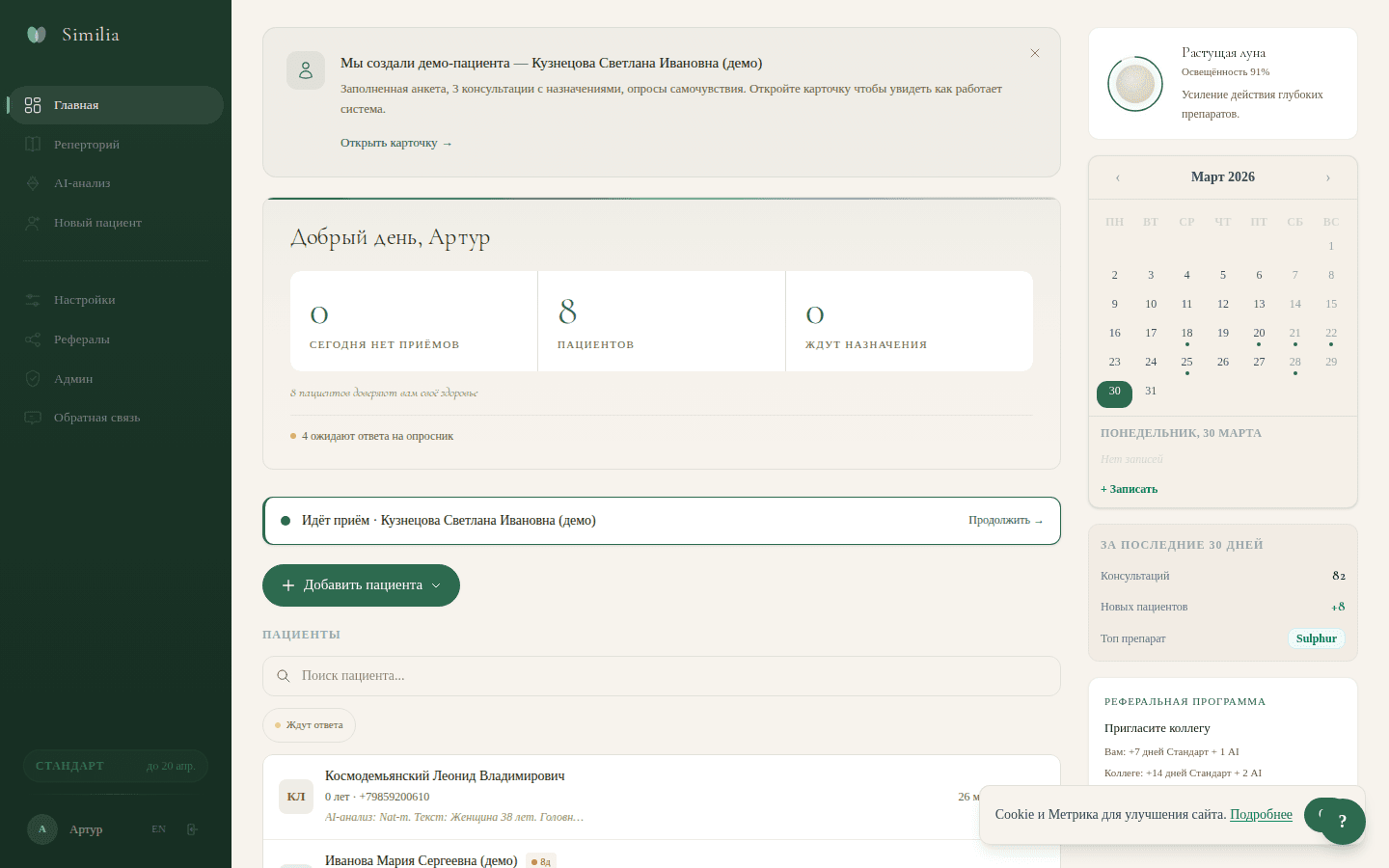Viewport: 1389px width, 868px height.
Task: Click the Открыть карточку link
Action: [x=395, y=143]
